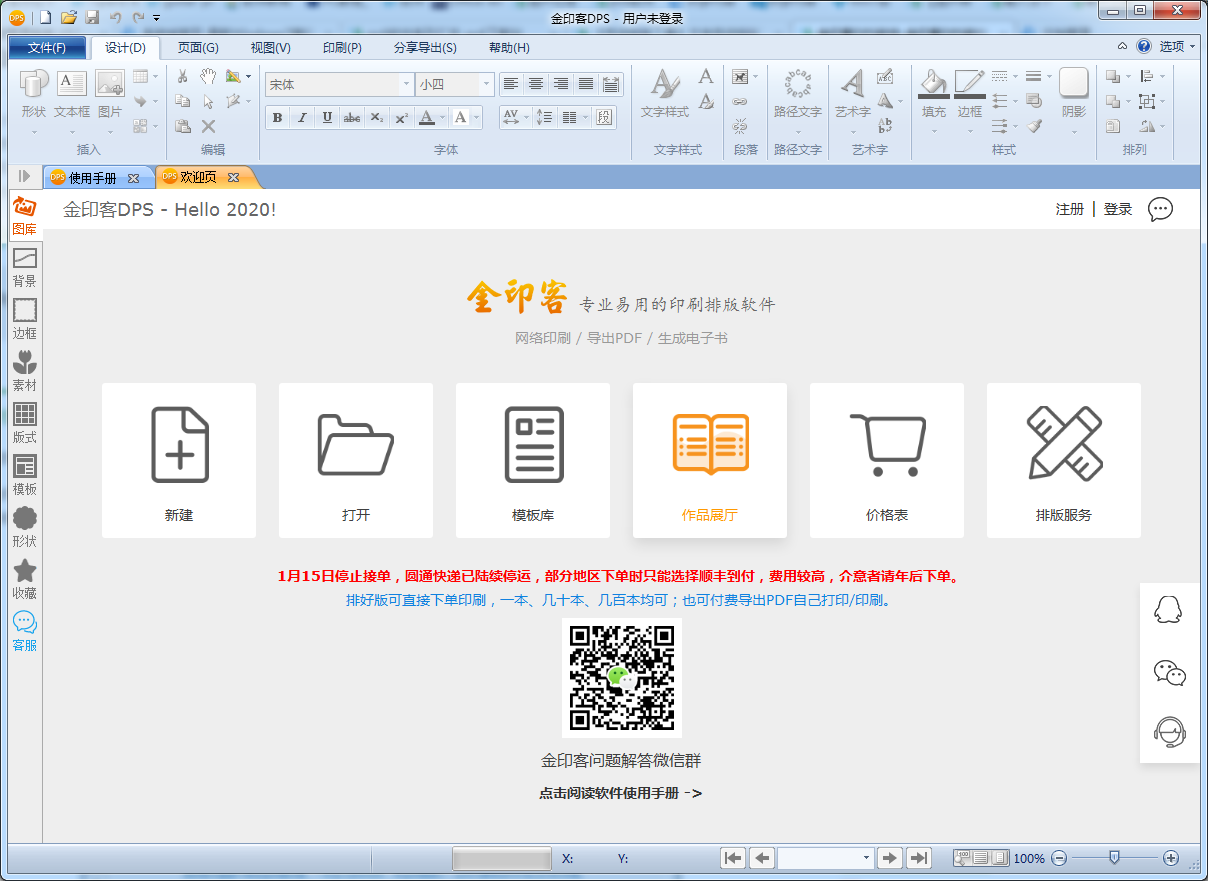The width and height of the screenshot is (1208, 881).
Task: Switch to the 分享导出(S) ribbon tab
Action: click(425, 47)
